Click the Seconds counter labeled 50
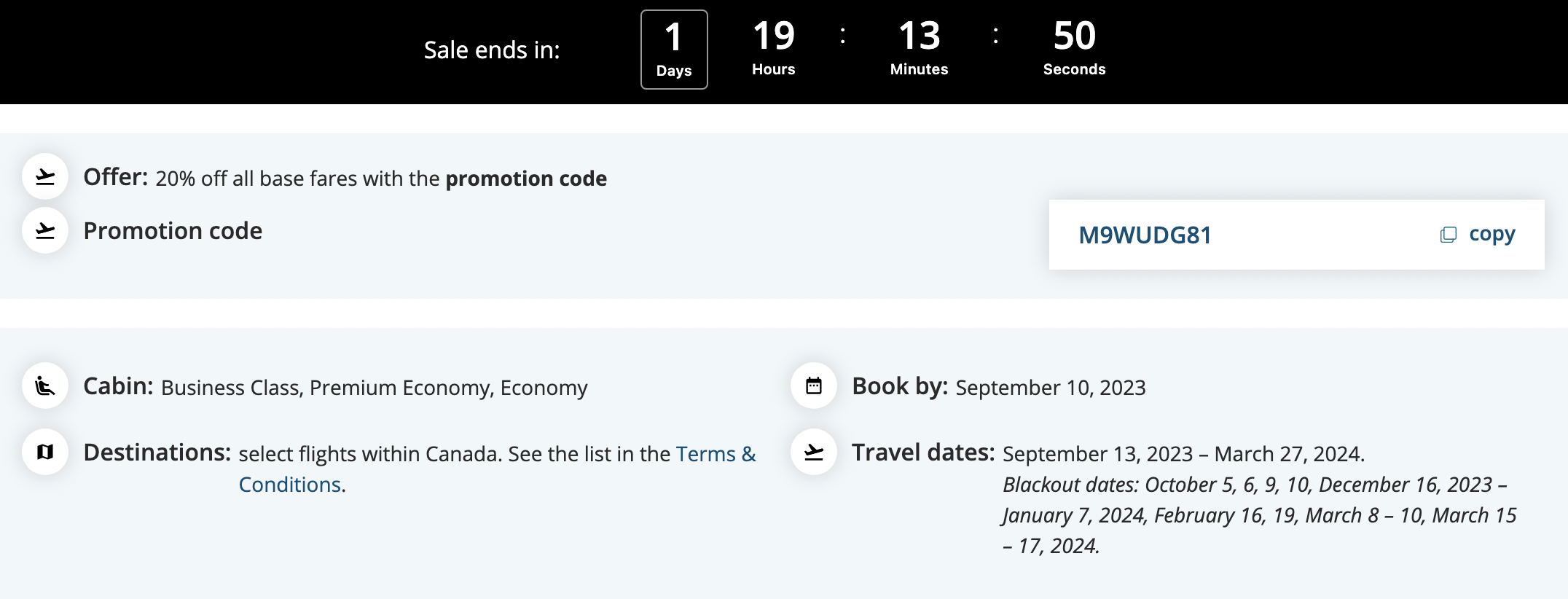The height and width of the screenshot is (599, 1568). 1075,34
